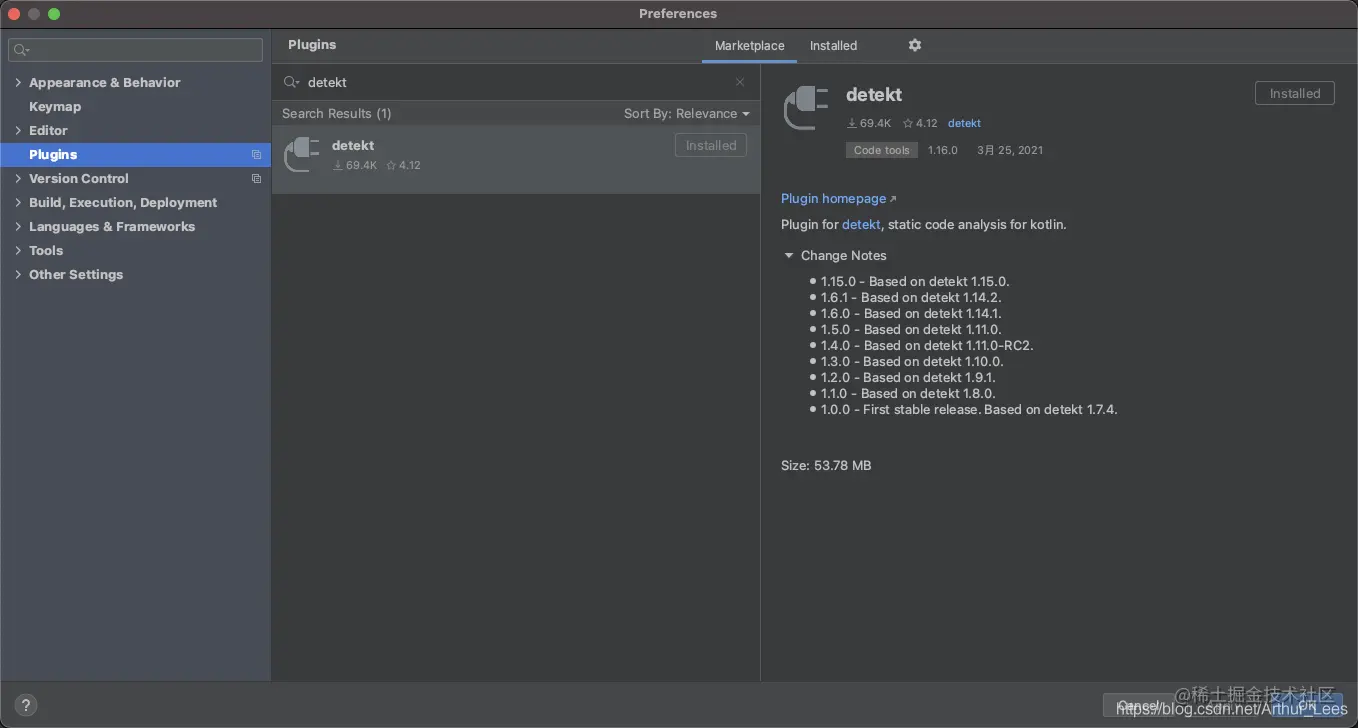Click the copy icon beside Plugins
The image size is (1358, 728).
[x=256, y=155]
